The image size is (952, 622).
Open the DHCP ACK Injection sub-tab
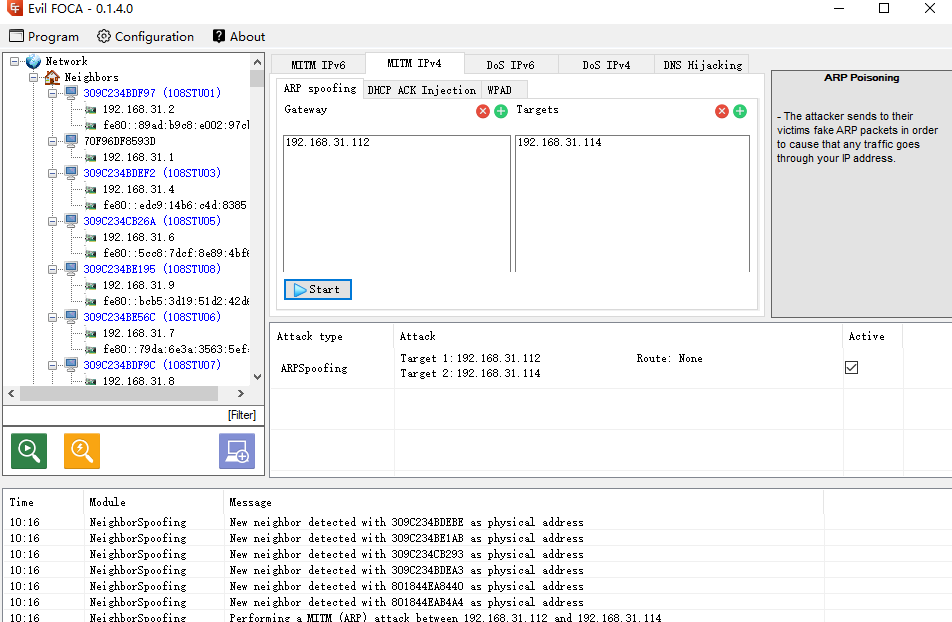[422, 90]
